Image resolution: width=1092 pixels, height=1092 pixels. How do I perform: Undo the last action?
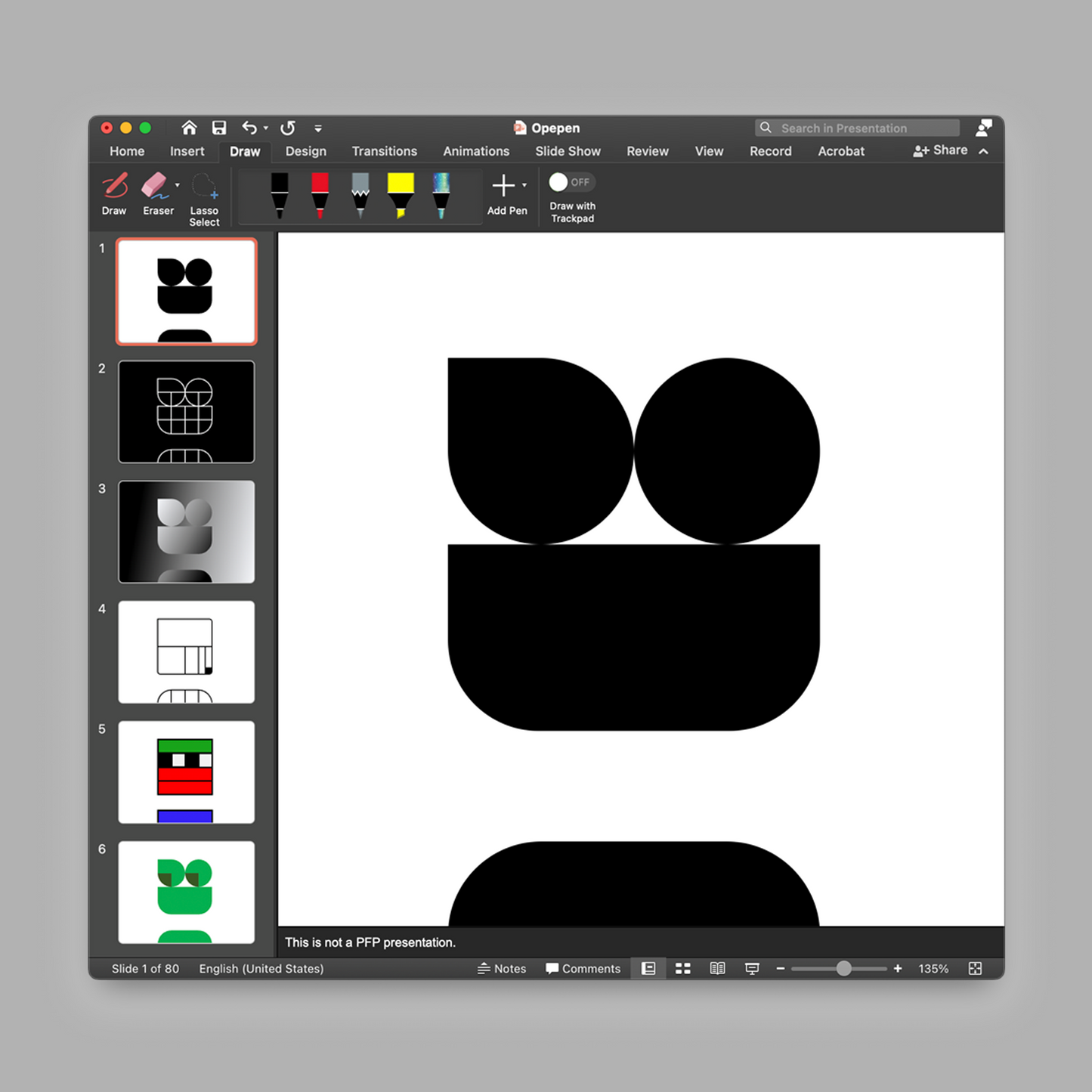pos(249,128)
